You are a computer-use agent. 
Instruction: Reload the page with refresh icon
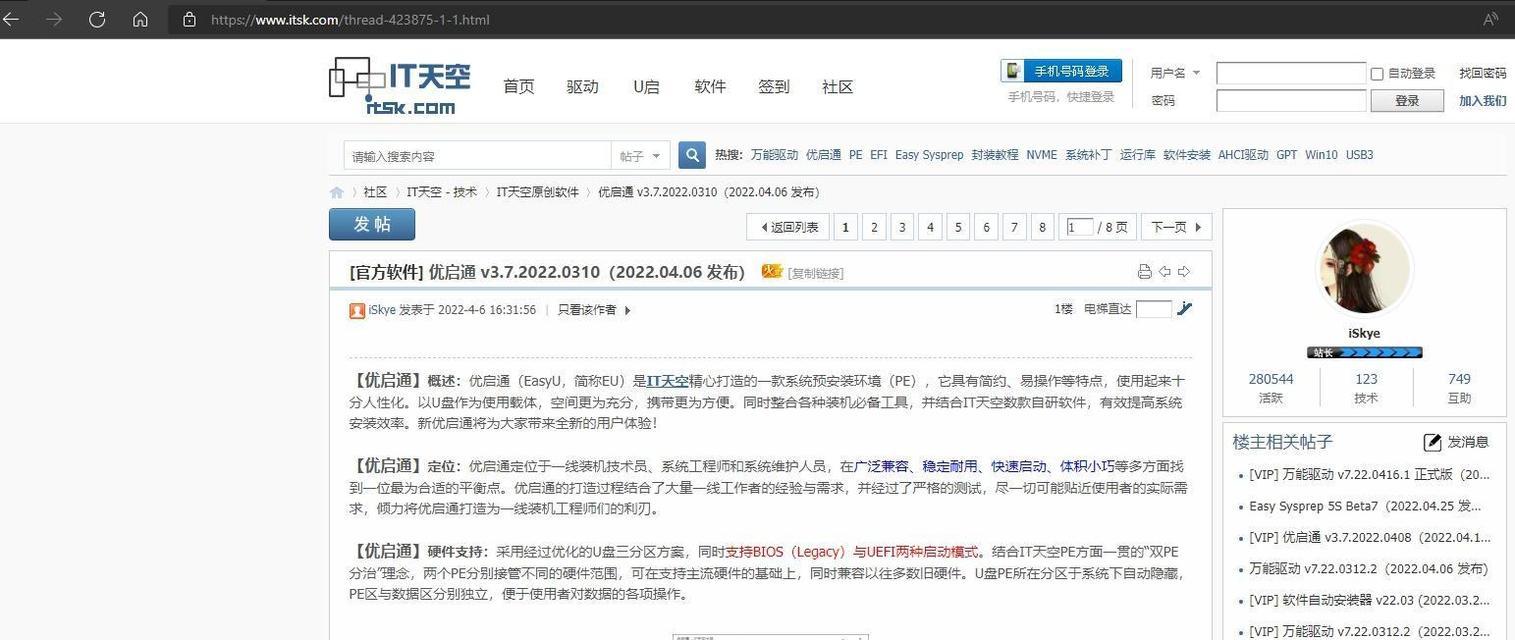coord(97,19)
